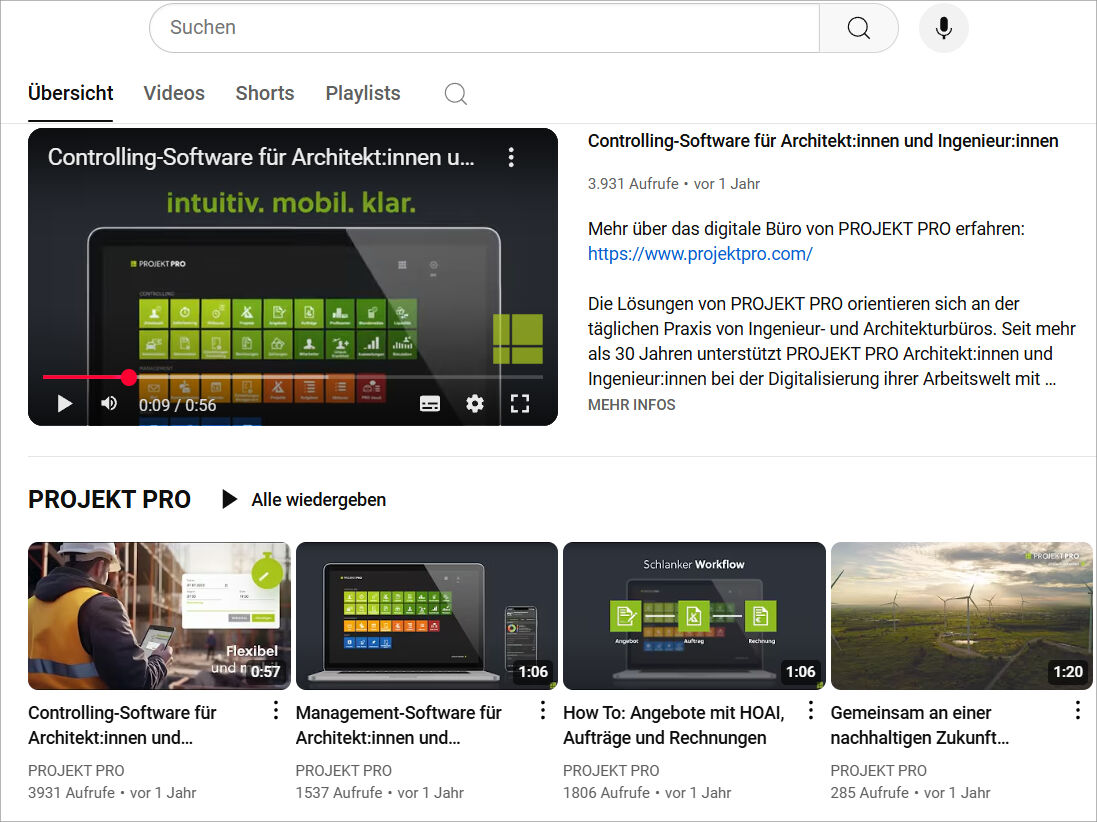Click PROJEKT PRO channel under Management-Software card
The image size is (1097, 822).
tap(344, 770)
